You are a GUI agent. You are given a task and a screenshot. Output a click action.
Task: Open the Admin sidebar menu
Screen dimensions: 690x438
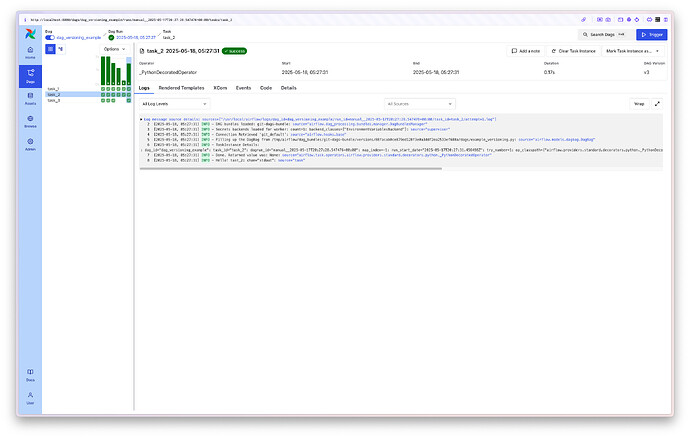30,143
